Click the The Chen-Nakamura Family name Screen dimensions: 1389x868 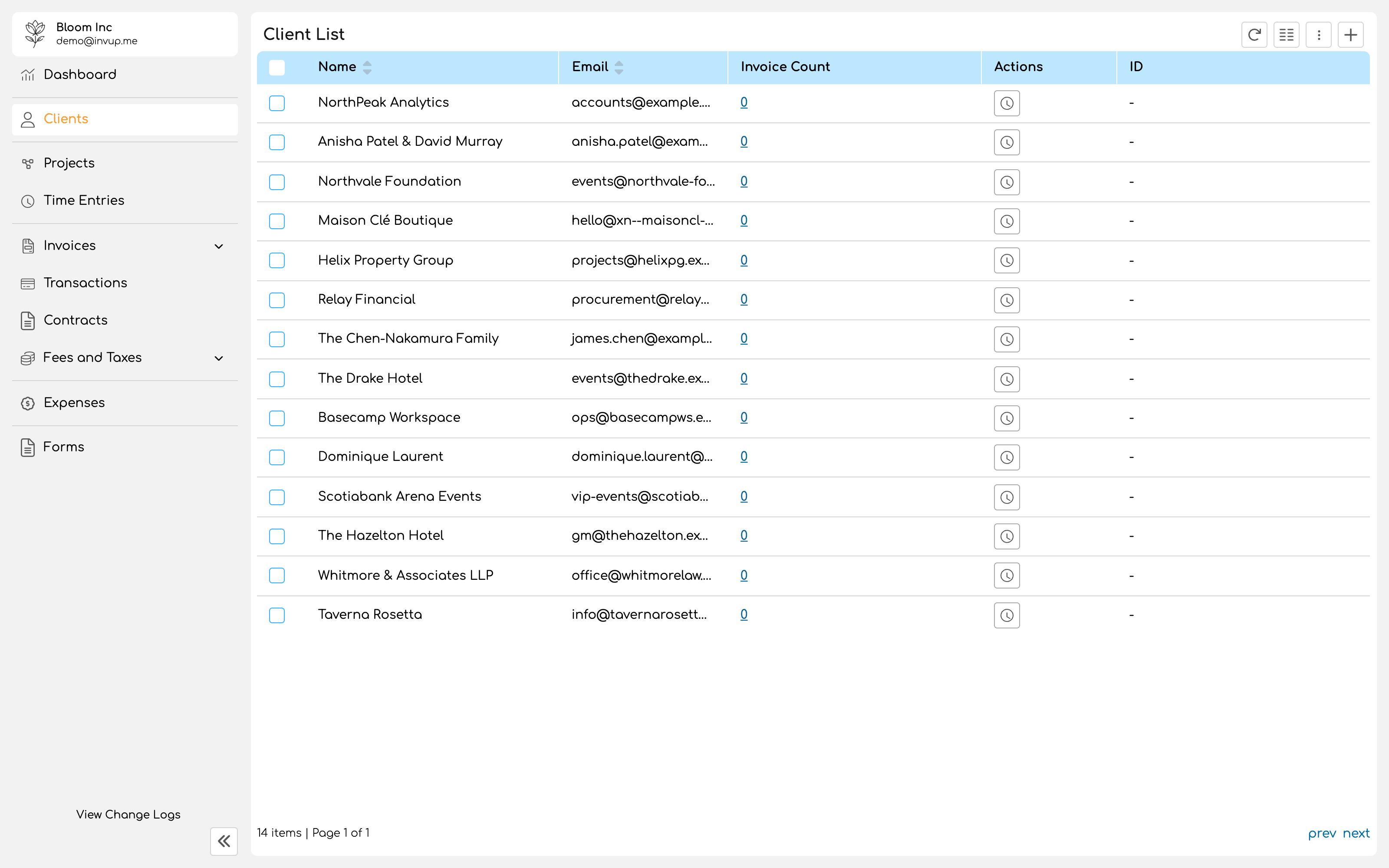click(408, 339)
